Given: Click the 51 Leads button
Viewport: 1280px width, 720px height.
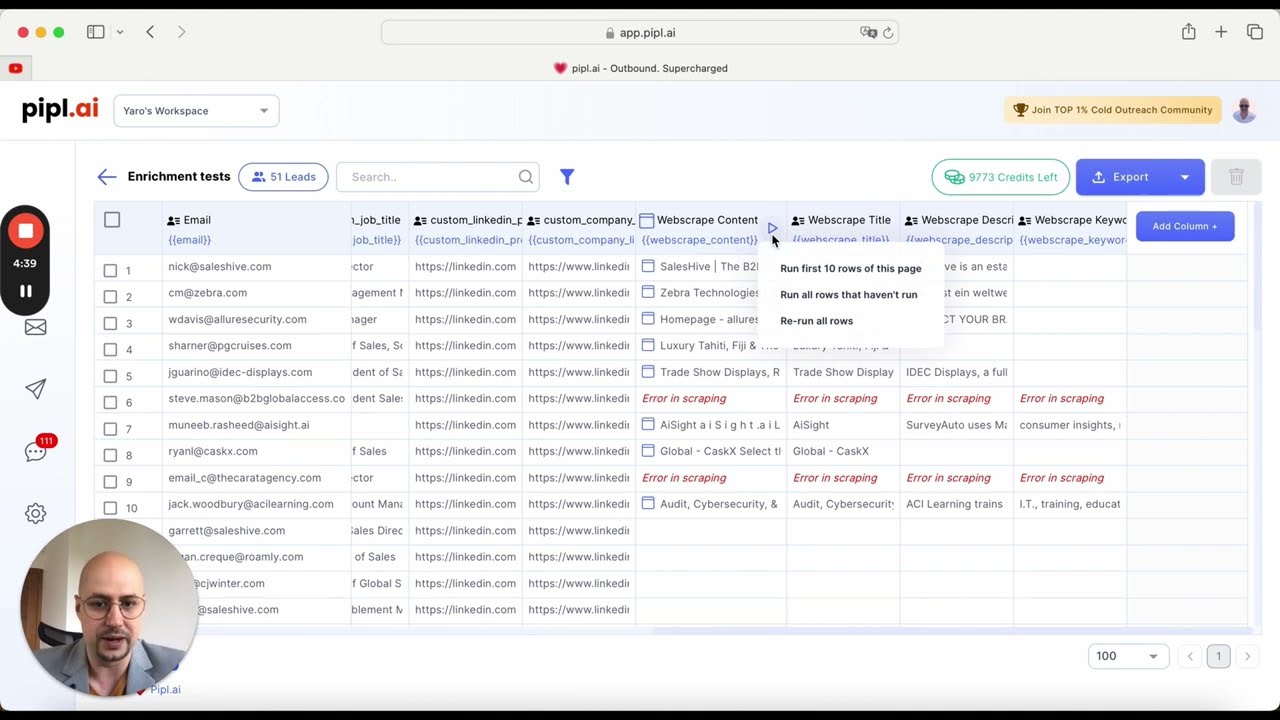Looking at the screenshot, I should point(283,177).
